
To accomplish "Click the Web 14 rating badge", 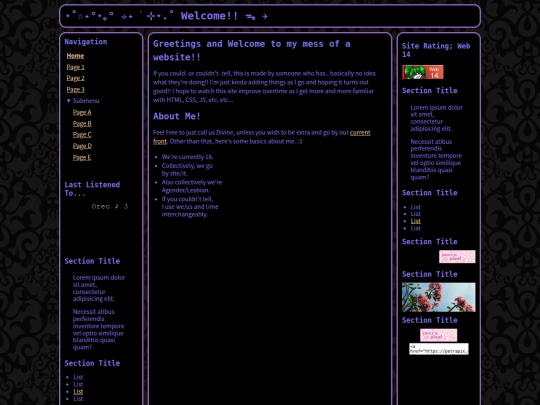I will click(x=423, y=72).
